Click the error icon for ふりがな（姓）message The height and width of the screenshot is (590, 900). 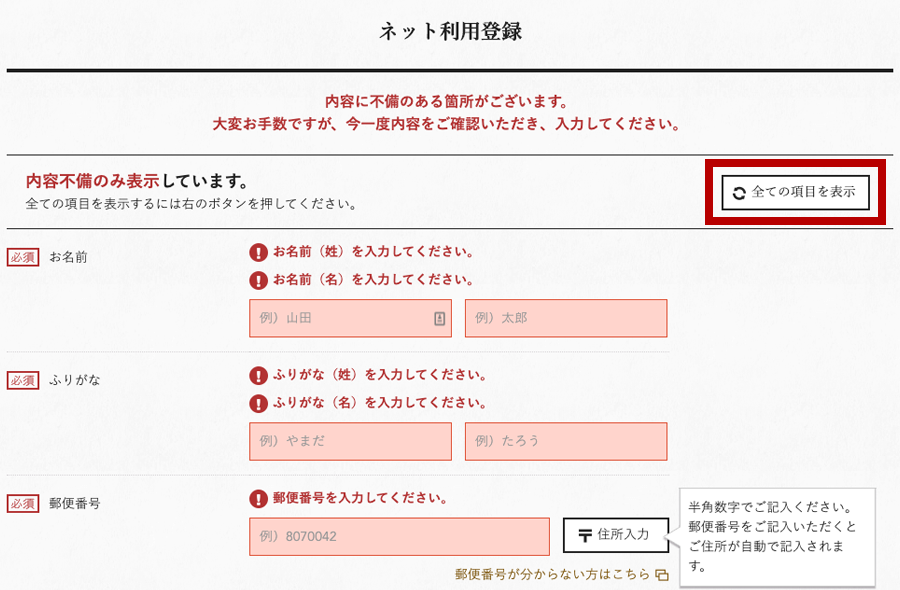[x=258, y=375]
